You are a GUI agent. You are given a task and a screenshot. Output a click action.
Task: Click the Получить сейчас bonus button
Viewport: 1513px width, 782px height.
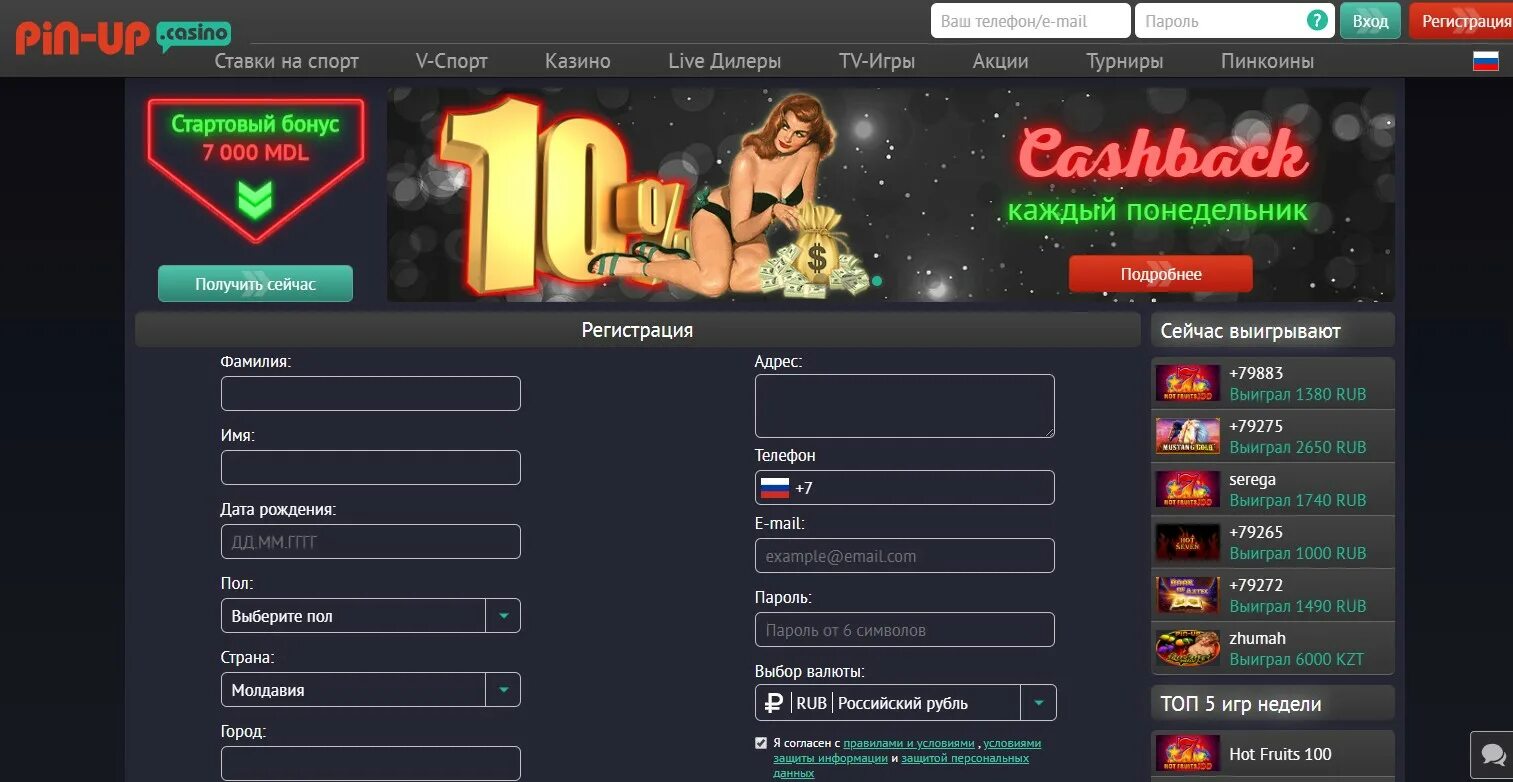click(255, 284)
